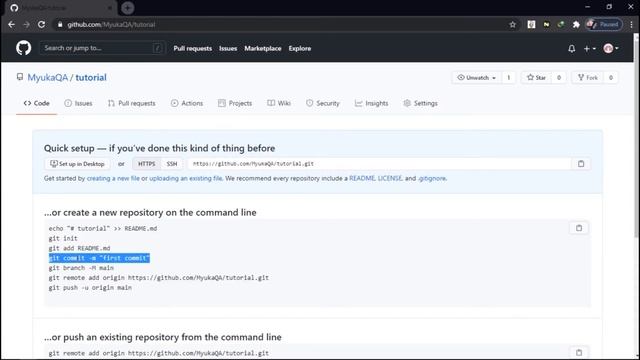Open the Chrome extensions puzzle icon
This screenshot has width=640, height=360.
click(576, 24)
